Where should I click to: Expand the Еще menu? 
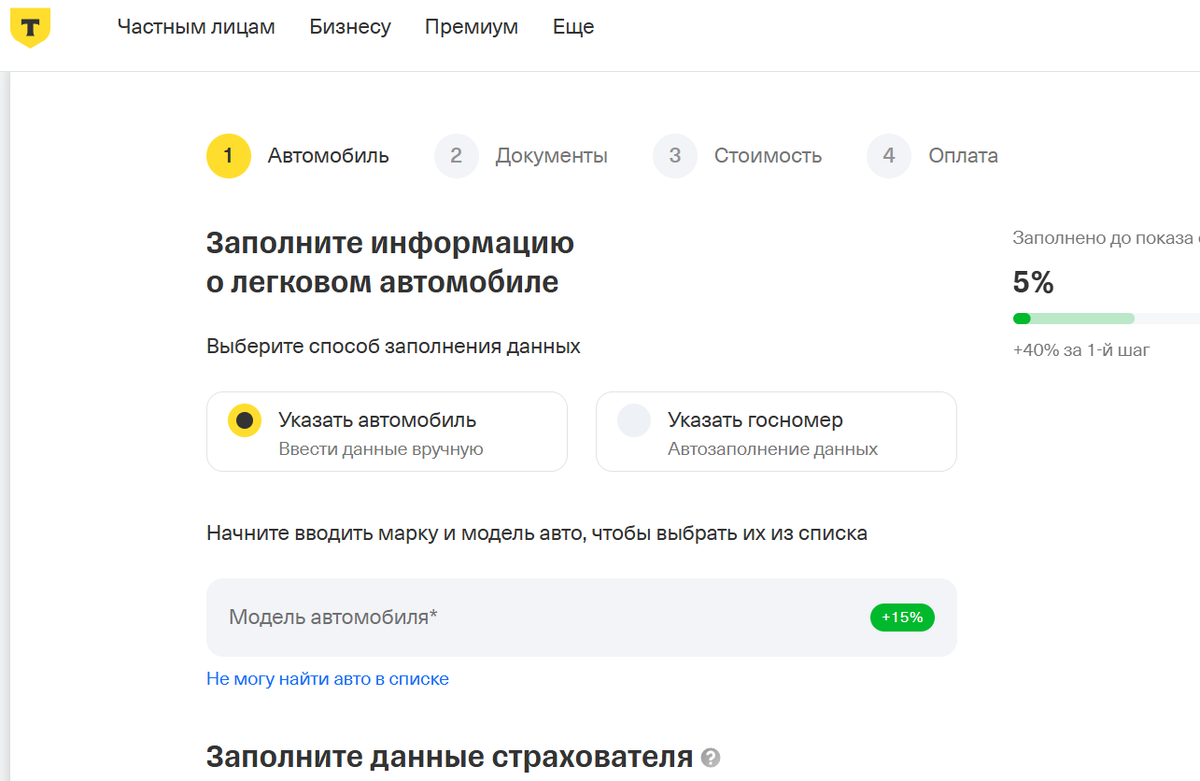573,27
